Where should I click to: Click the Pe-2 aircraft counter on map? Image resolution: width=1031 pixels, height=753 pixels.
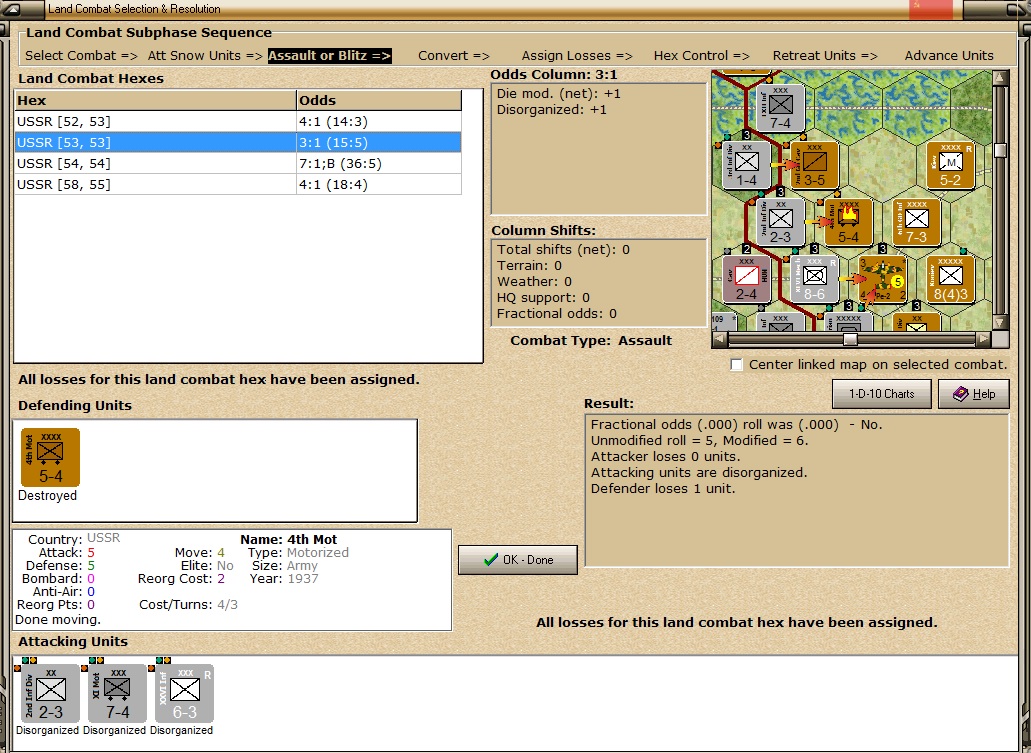click(x=882, y=279)
